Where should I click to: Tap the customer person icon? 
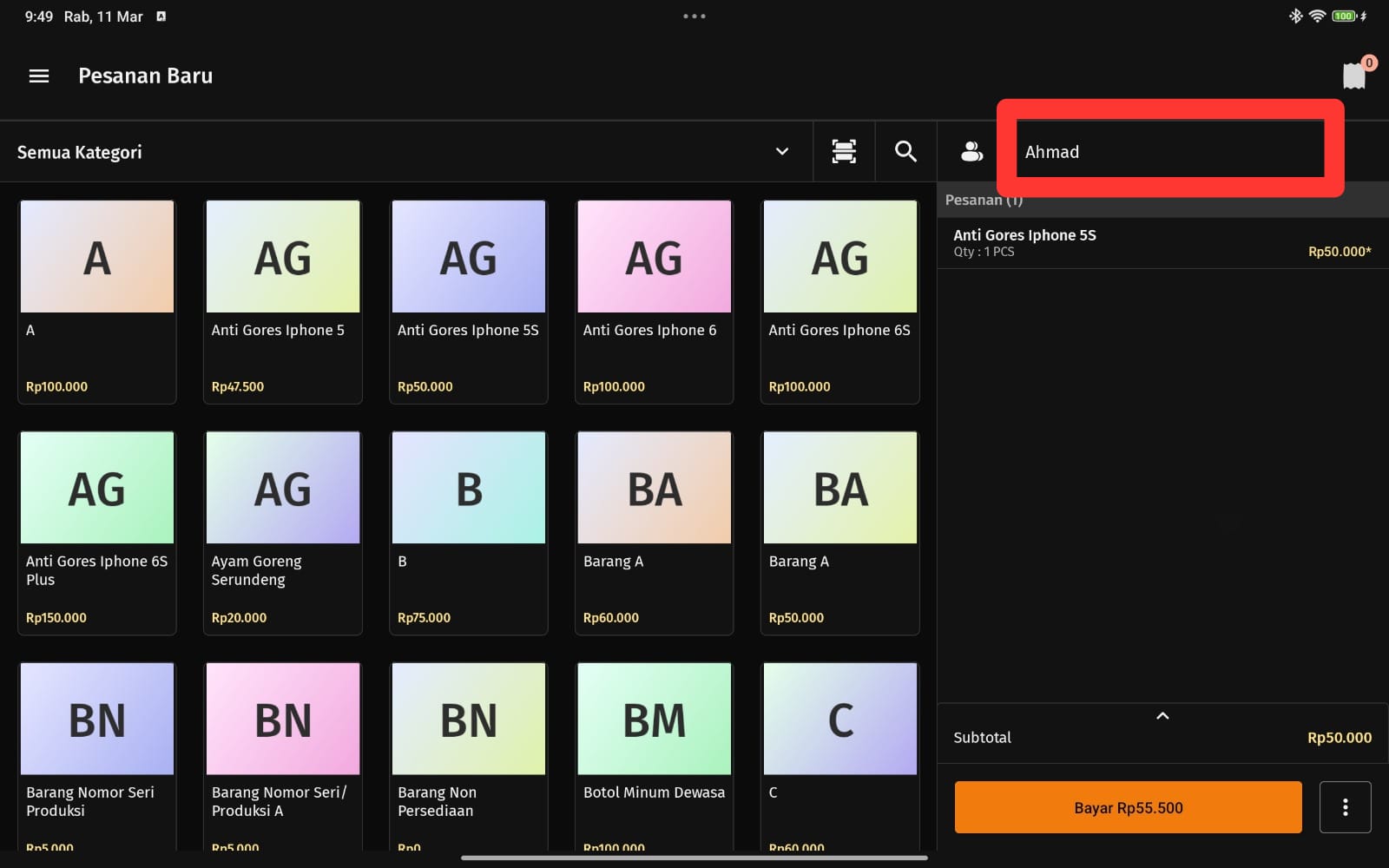pyautogui.click(x=971, y=152)
